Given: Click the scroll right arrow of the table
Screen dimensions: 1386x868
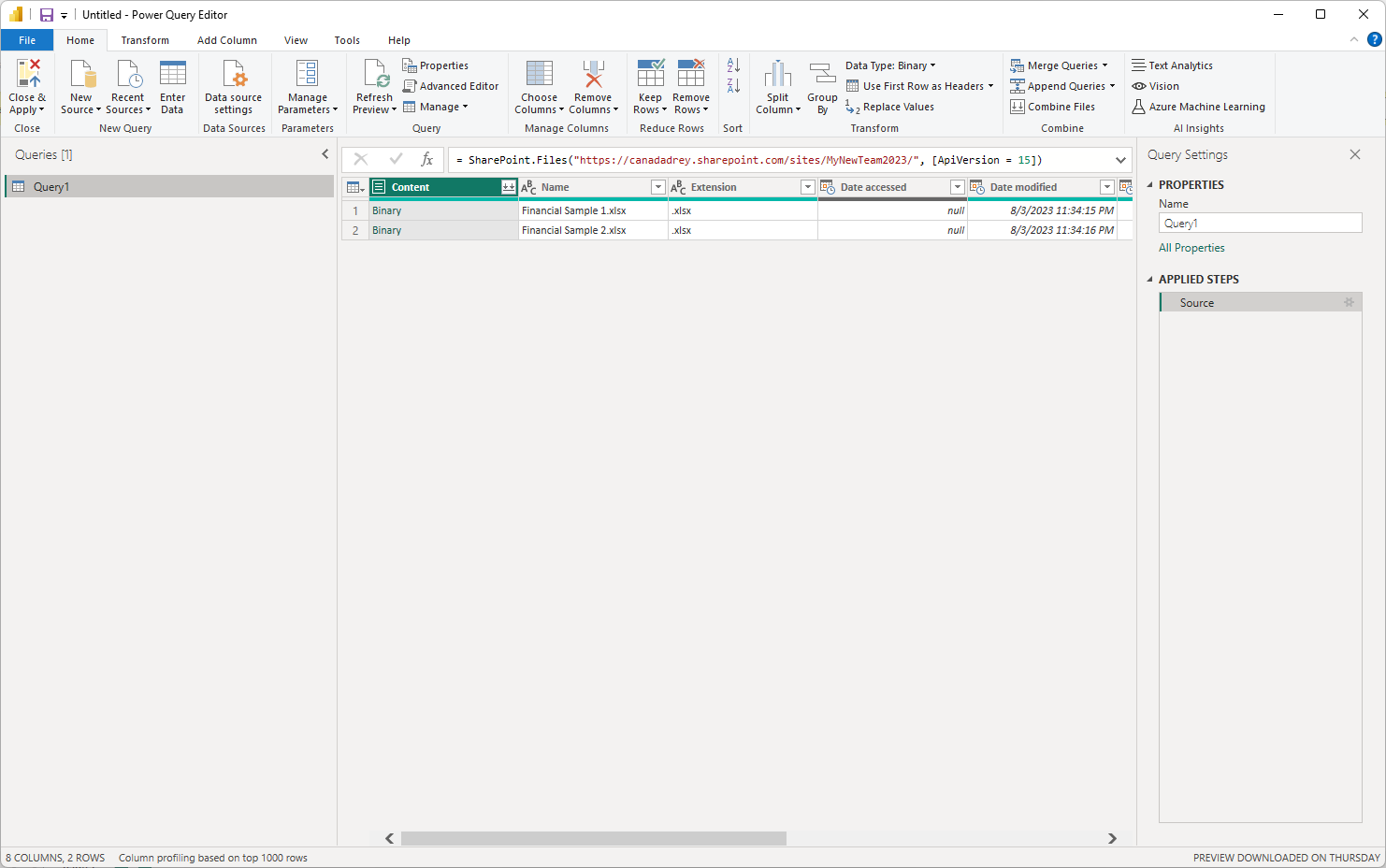Looking at the screenshot, I should (1112, 838).
